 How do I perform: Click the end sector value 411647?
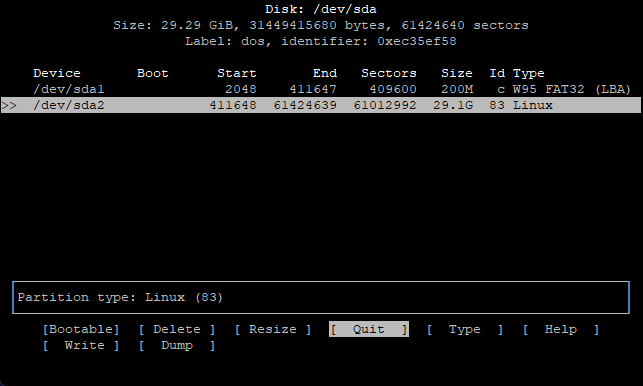coord(313,89)
